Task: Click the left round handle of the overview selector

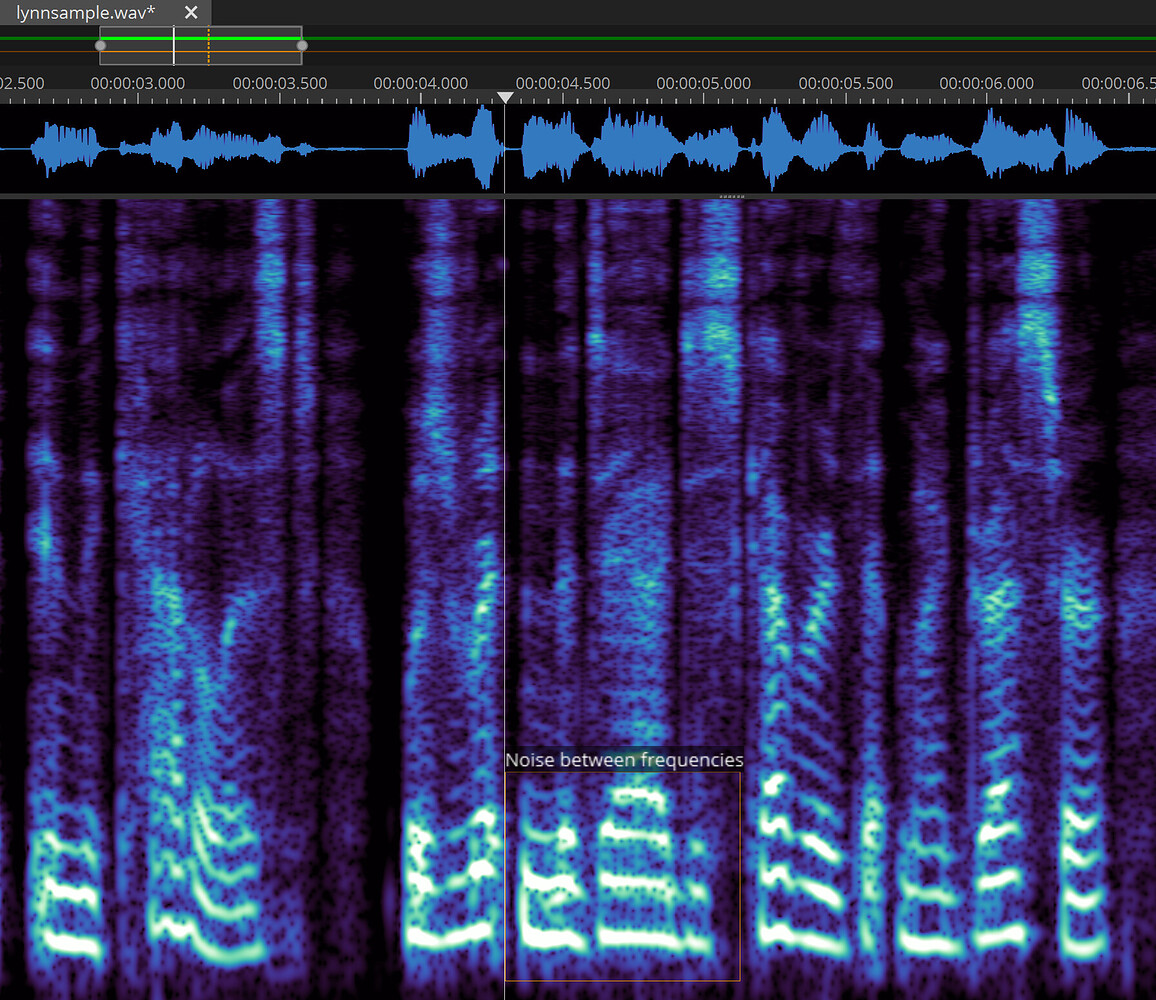Action: [x=100, y=44]
